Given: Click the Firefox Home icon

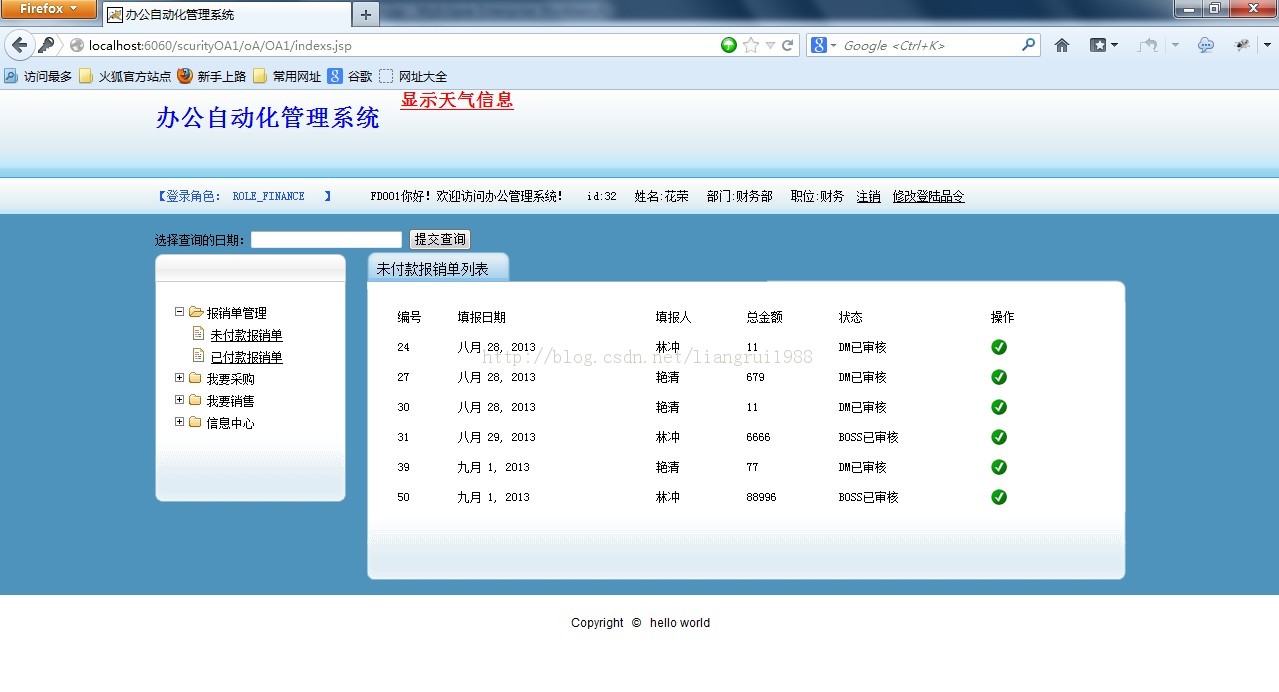Looking at the screenshot, I should (x=1061, y=45).
